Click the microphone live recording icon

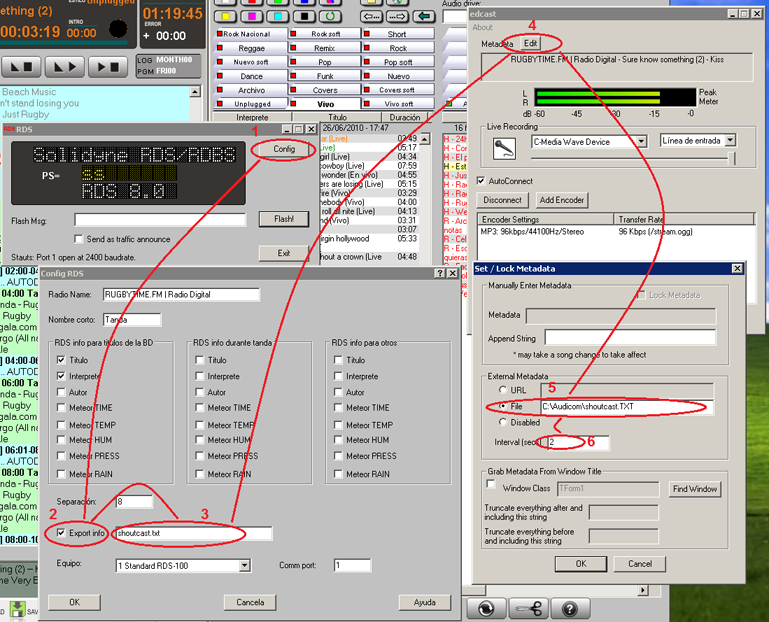coord(504,148)
